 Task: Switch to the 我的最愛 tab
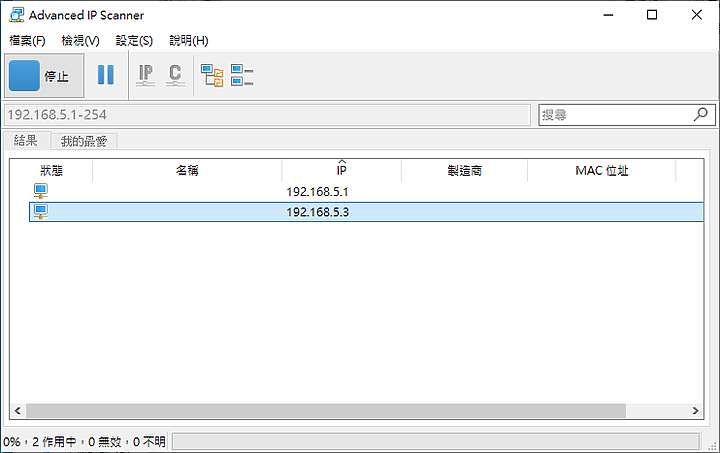(84, 141)
